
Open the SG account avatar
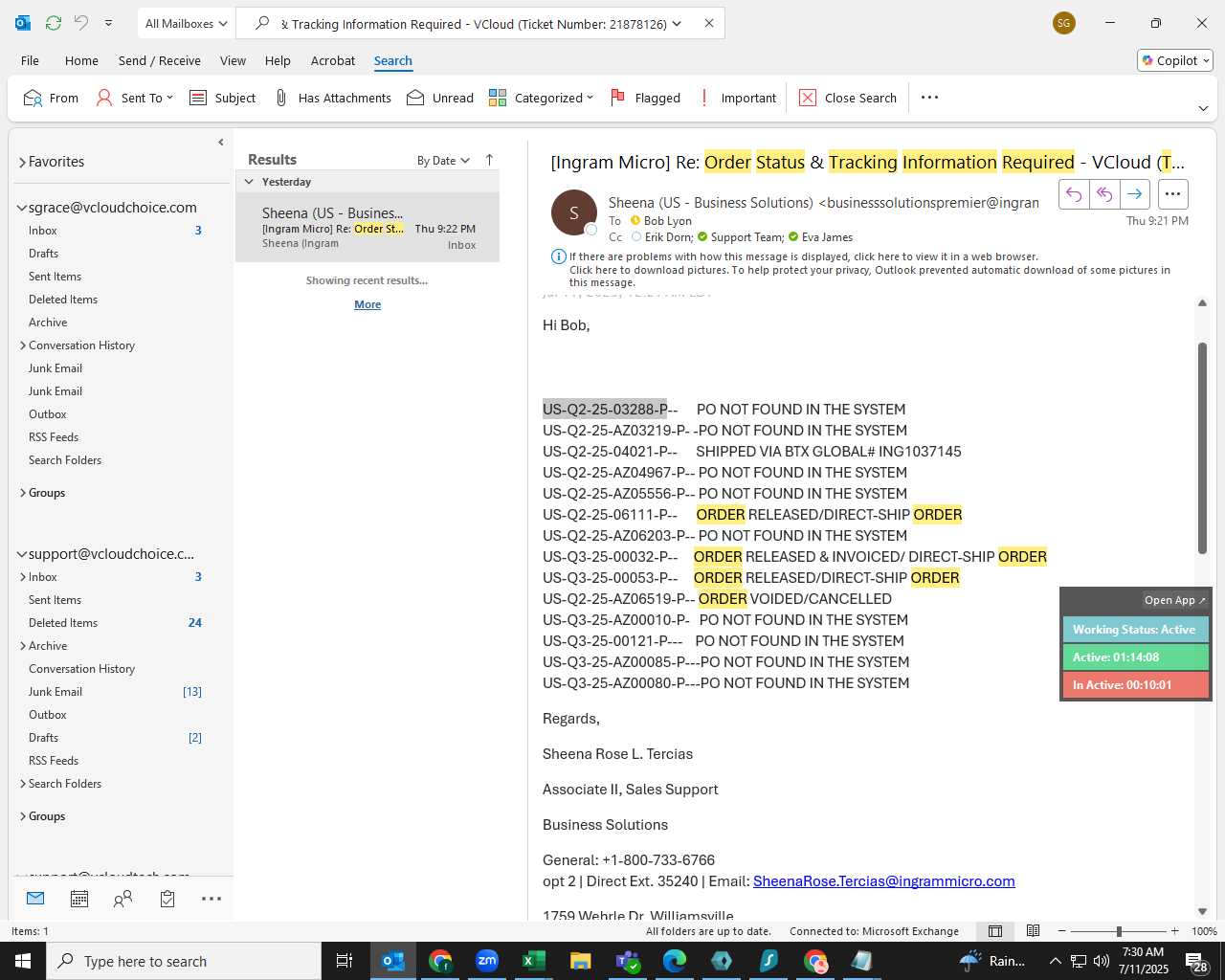1064,23
